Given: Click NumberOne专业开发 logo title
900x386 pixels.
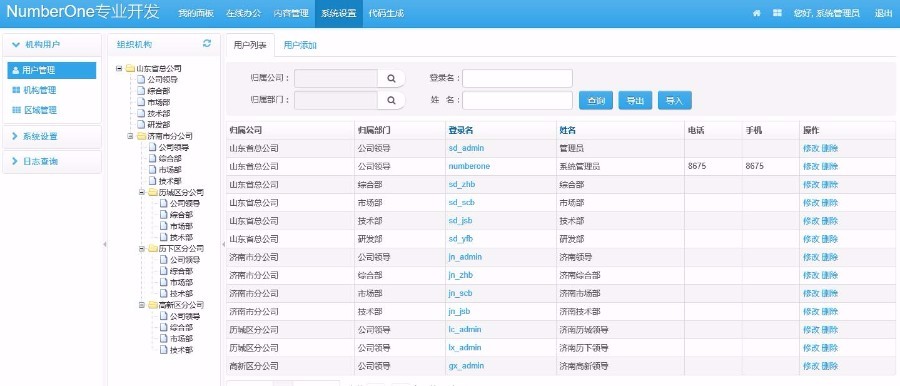Looking at the screenshot, I should pos(83,12).
